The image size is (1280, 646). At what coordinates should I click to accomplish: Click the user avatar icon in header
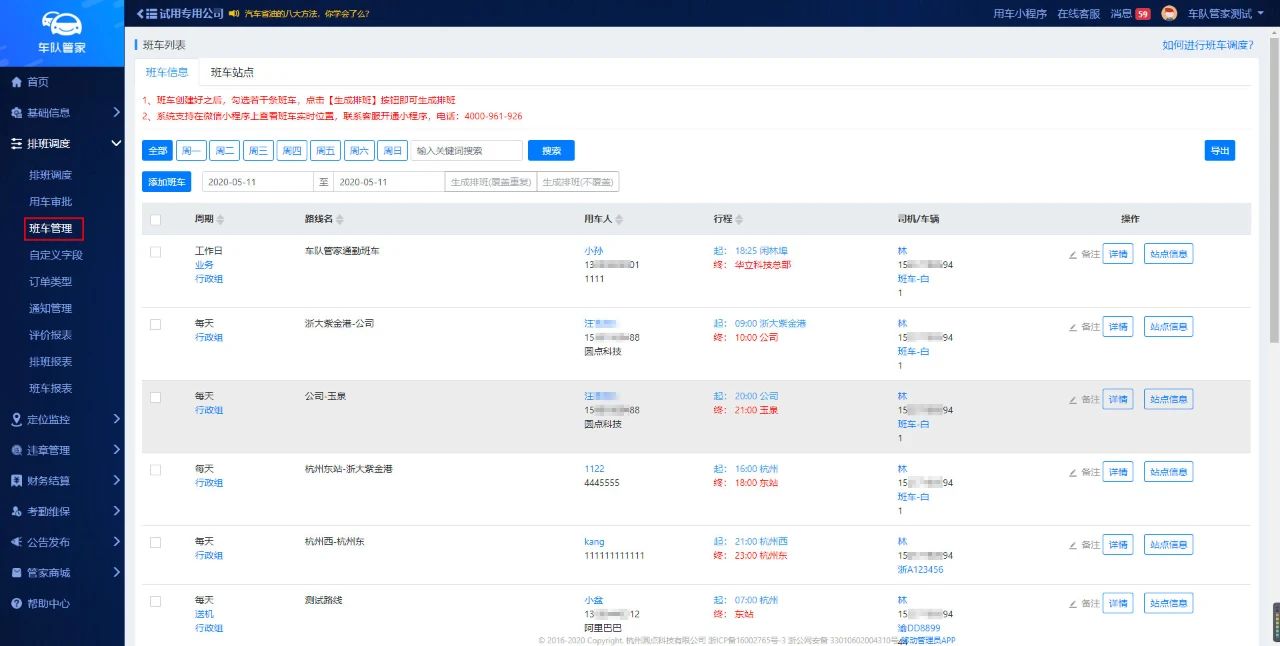pyautogui.click(x=1168, y=13)
